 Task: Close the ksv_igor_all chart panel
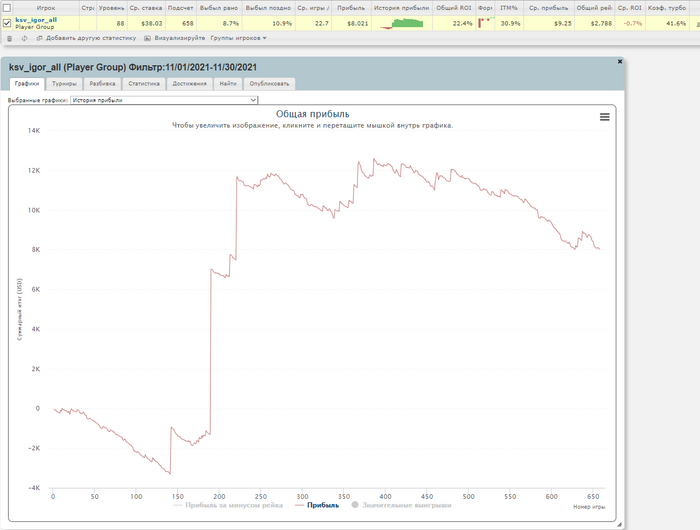coord(620,62)
